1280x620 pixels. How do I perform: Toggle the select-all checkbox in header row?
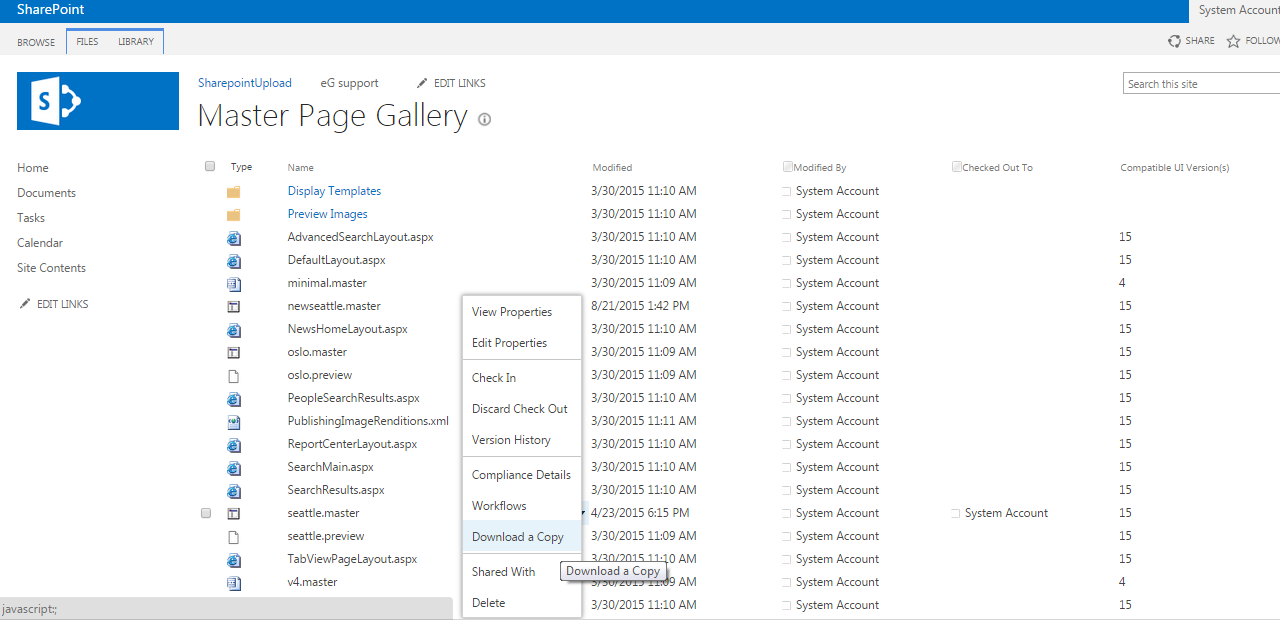point(210,167)
